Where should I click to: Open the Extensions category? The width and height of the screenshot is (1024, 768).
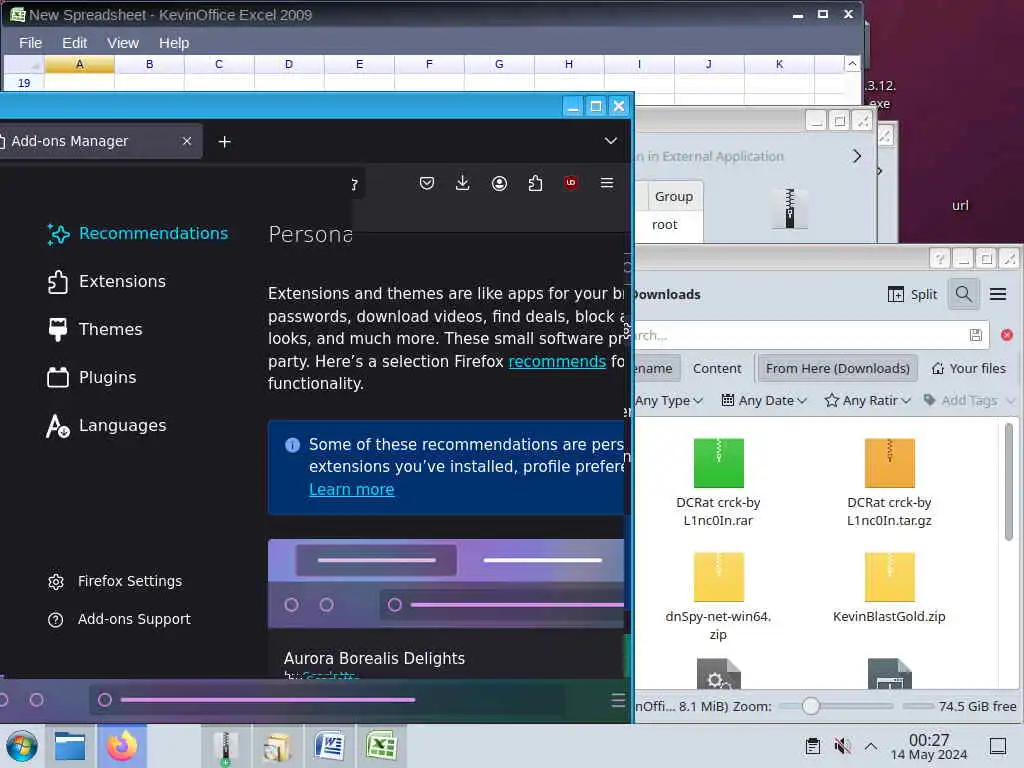click(106, 281)
